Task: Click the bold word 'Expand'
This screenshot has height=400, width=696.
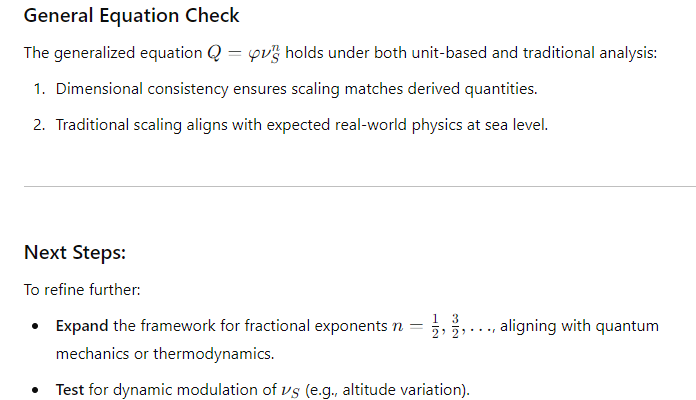Action: pyautogui.click(x=82, y=326)
